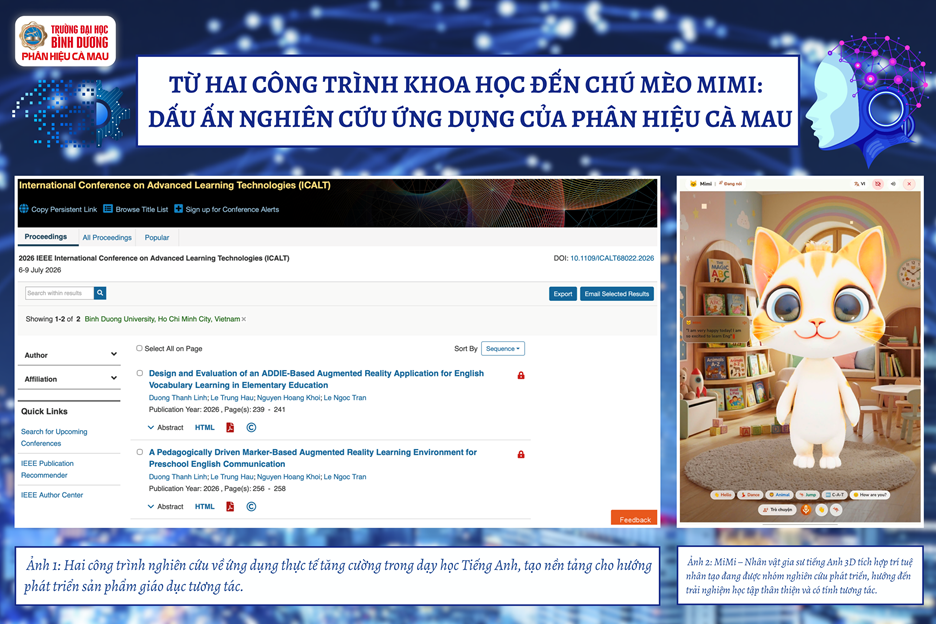The width and height of the screenshot is (936, 624).
Task: Tap the orange microphone button in Mimi
Action: pos(806,510)
